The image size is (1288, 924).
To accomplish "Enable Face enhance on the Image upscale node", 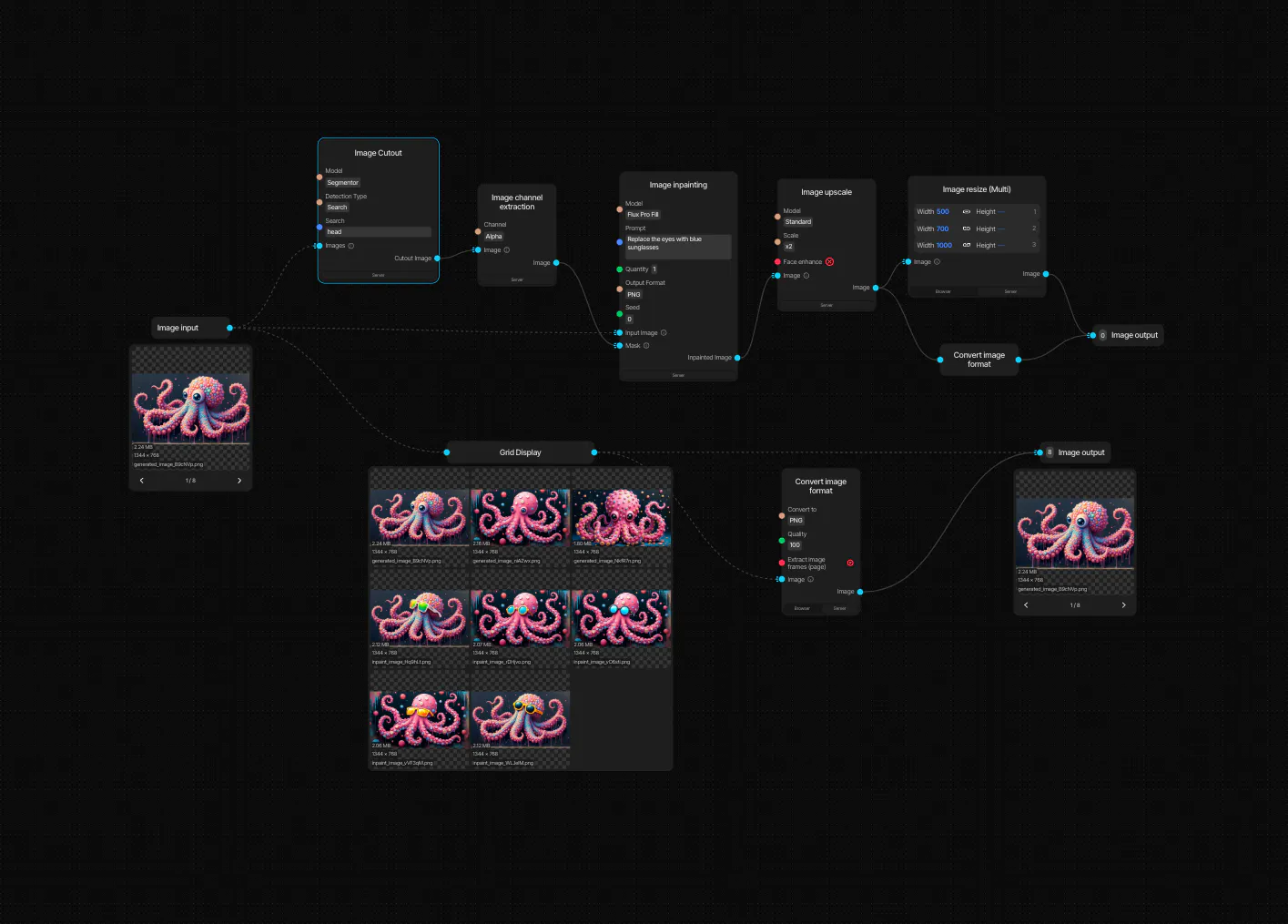I will point(830,261).
